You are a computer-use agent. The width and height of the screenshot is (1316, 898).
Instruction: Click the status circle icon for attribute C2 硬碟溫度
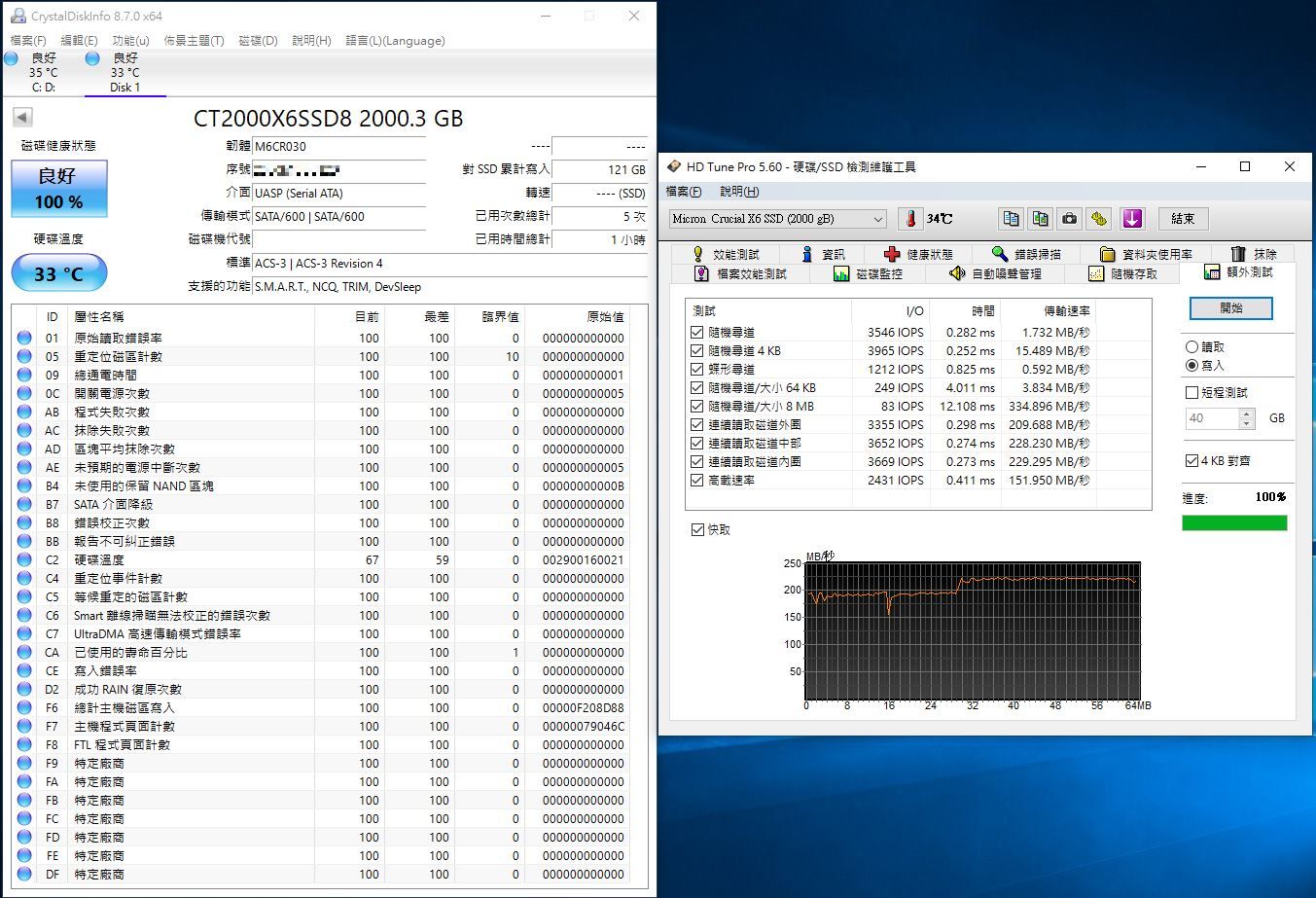24,560
